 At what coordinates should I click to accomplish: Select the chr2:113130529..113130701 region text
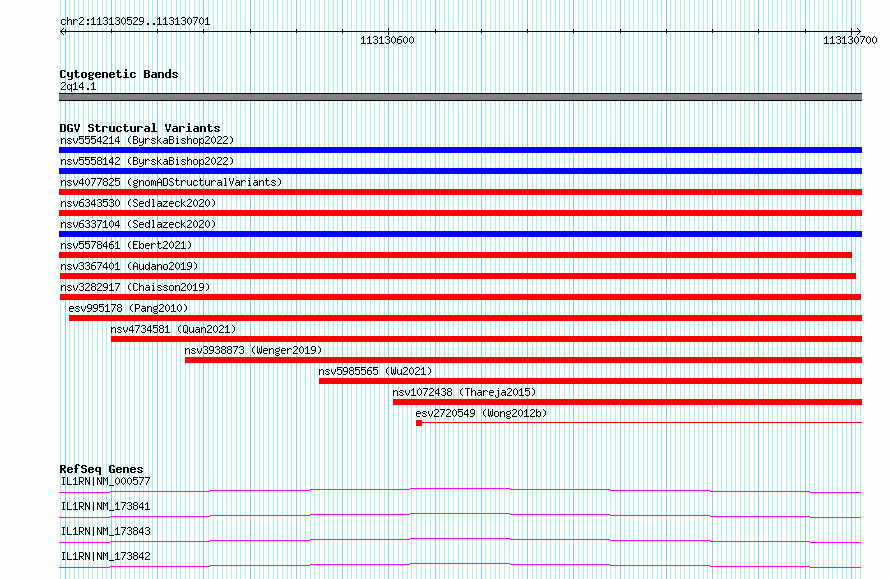pos(135,21)
